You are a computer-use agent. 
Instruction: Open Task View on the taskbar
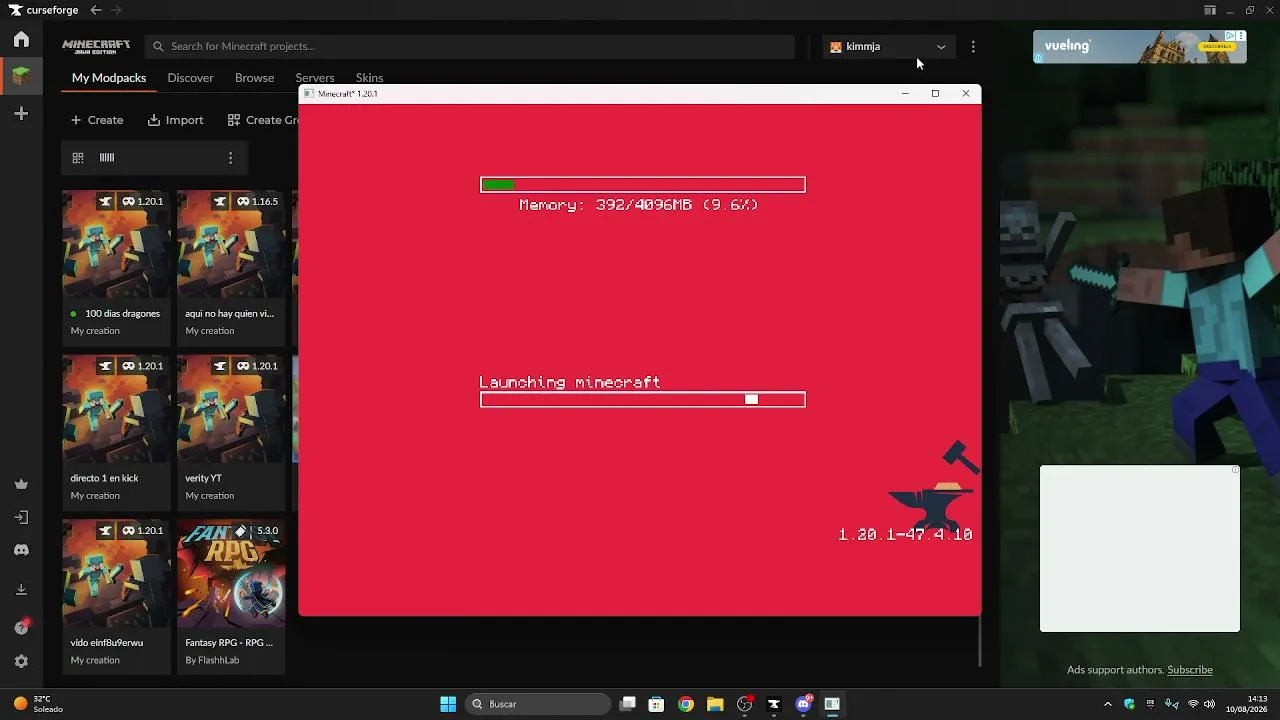[628, 704]
